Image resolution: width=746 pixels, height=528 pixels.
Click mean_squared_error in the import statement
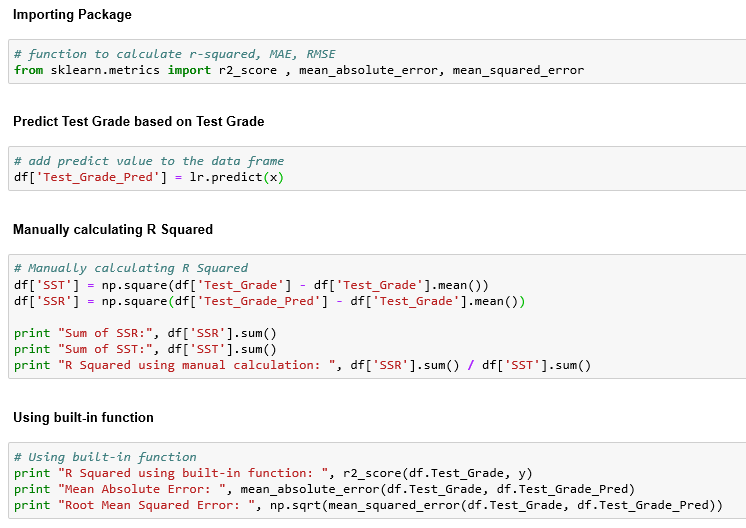(x=518, y=70)
